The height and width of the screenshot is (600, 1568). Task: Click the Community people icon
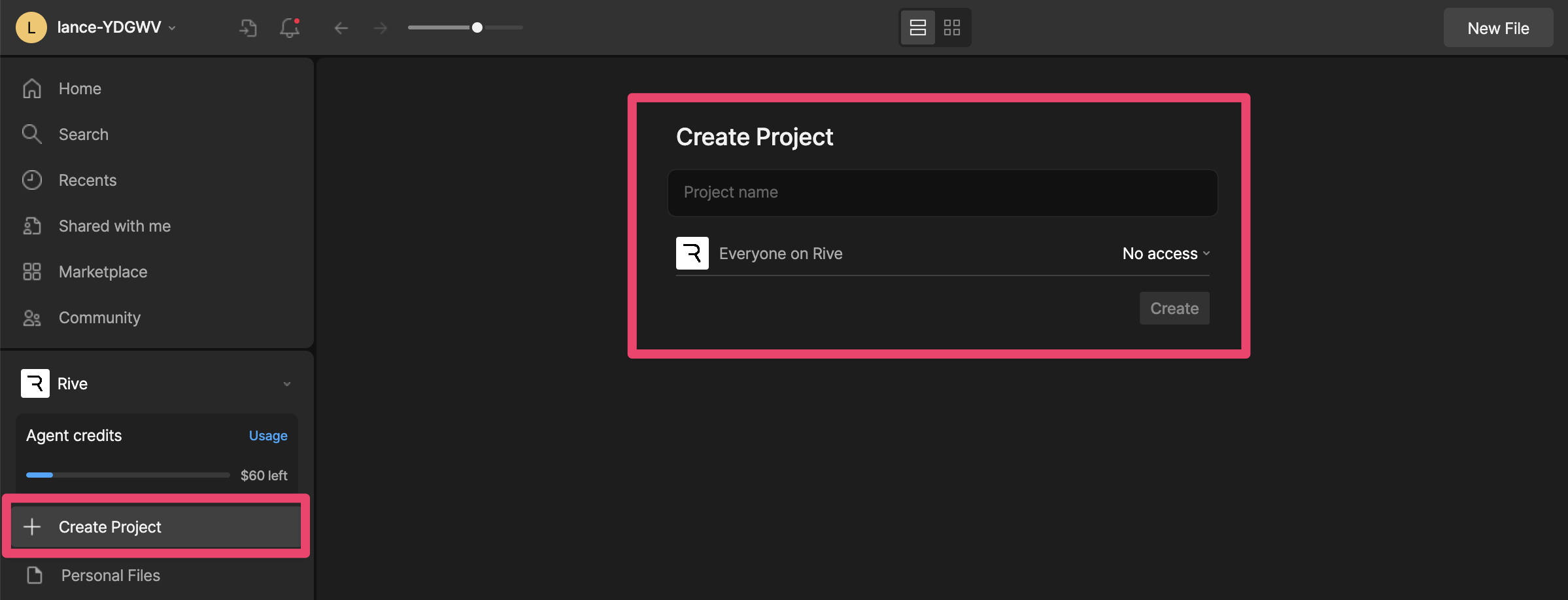32,318
